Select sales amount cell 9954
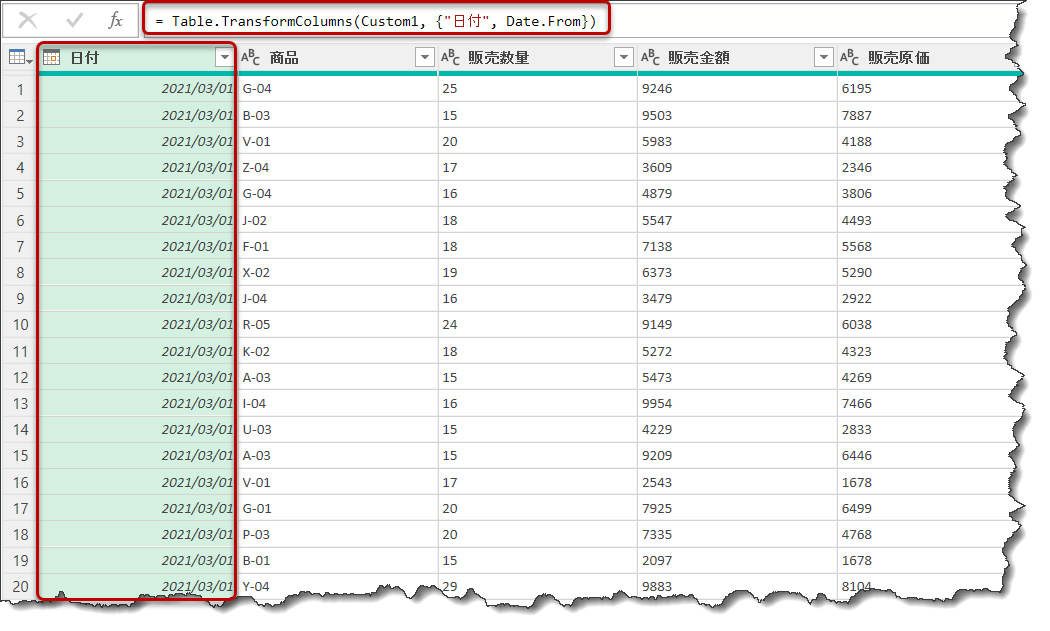 tap(737, 404)
